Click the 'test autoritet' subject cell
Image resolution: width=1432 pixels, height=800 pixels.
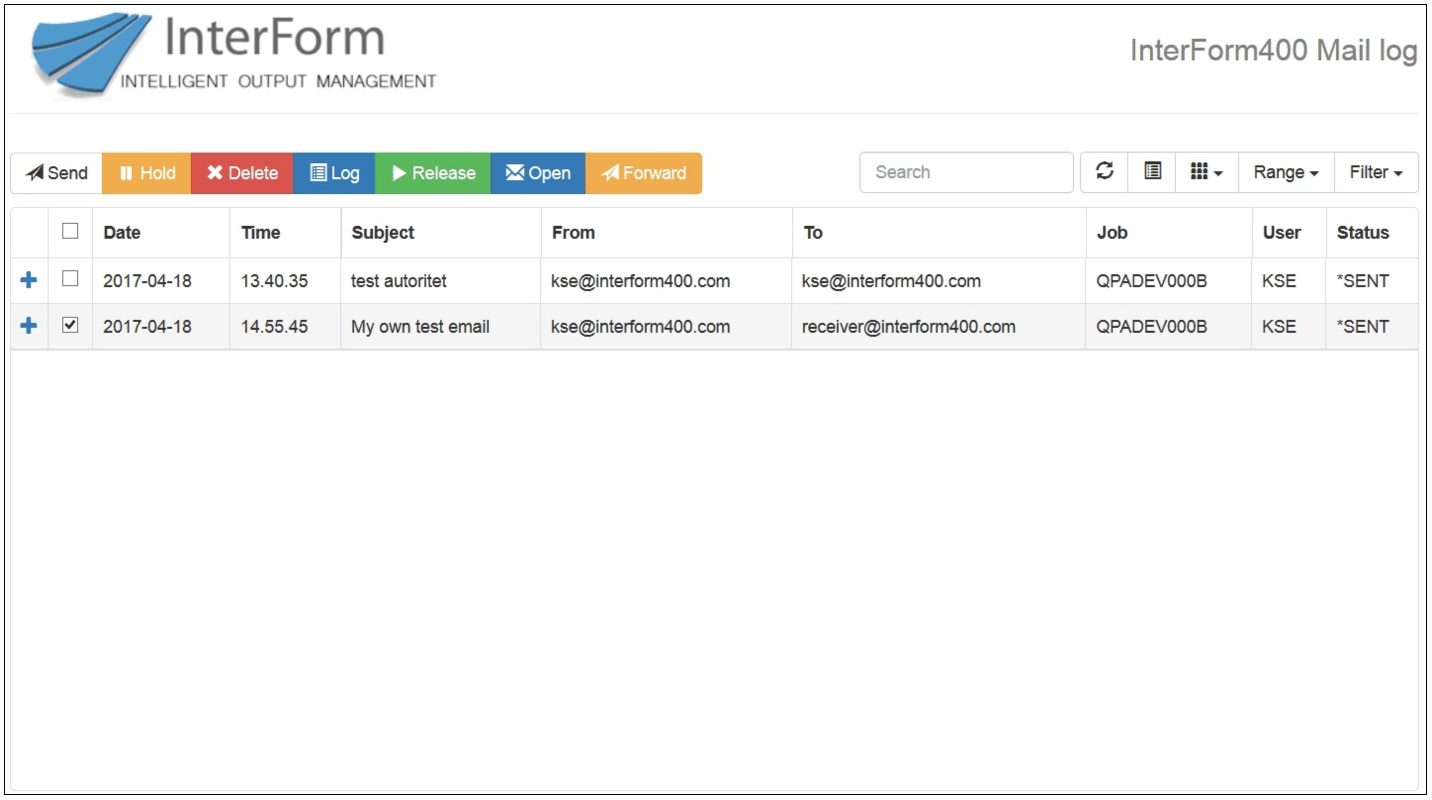441,281
